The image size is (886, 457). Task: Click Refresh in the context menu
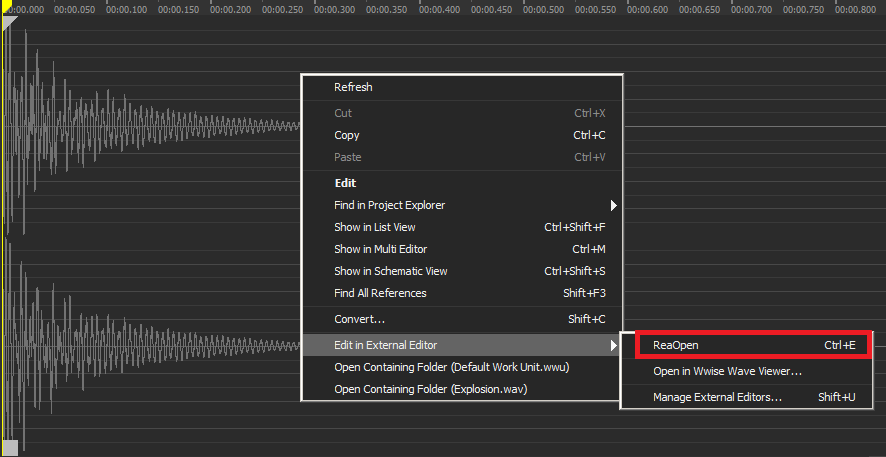click(x=462, y=87)
